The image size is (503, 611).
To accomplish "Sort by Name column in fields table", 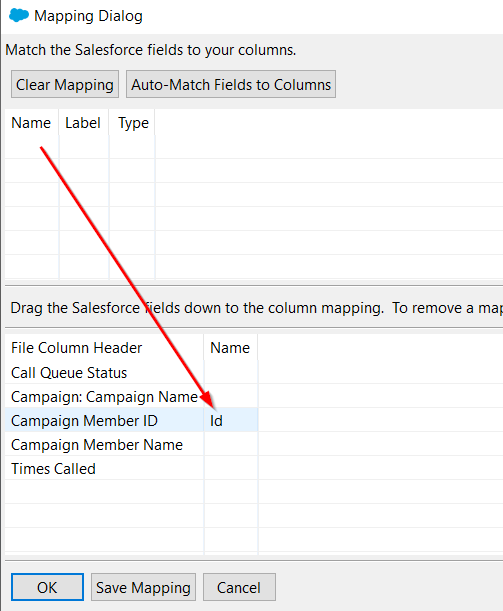I will point(32,123).
